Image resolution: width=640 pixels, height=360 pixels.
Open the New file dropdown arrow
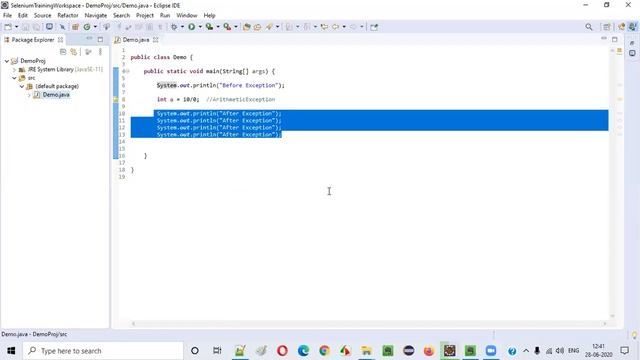[16, 27]
